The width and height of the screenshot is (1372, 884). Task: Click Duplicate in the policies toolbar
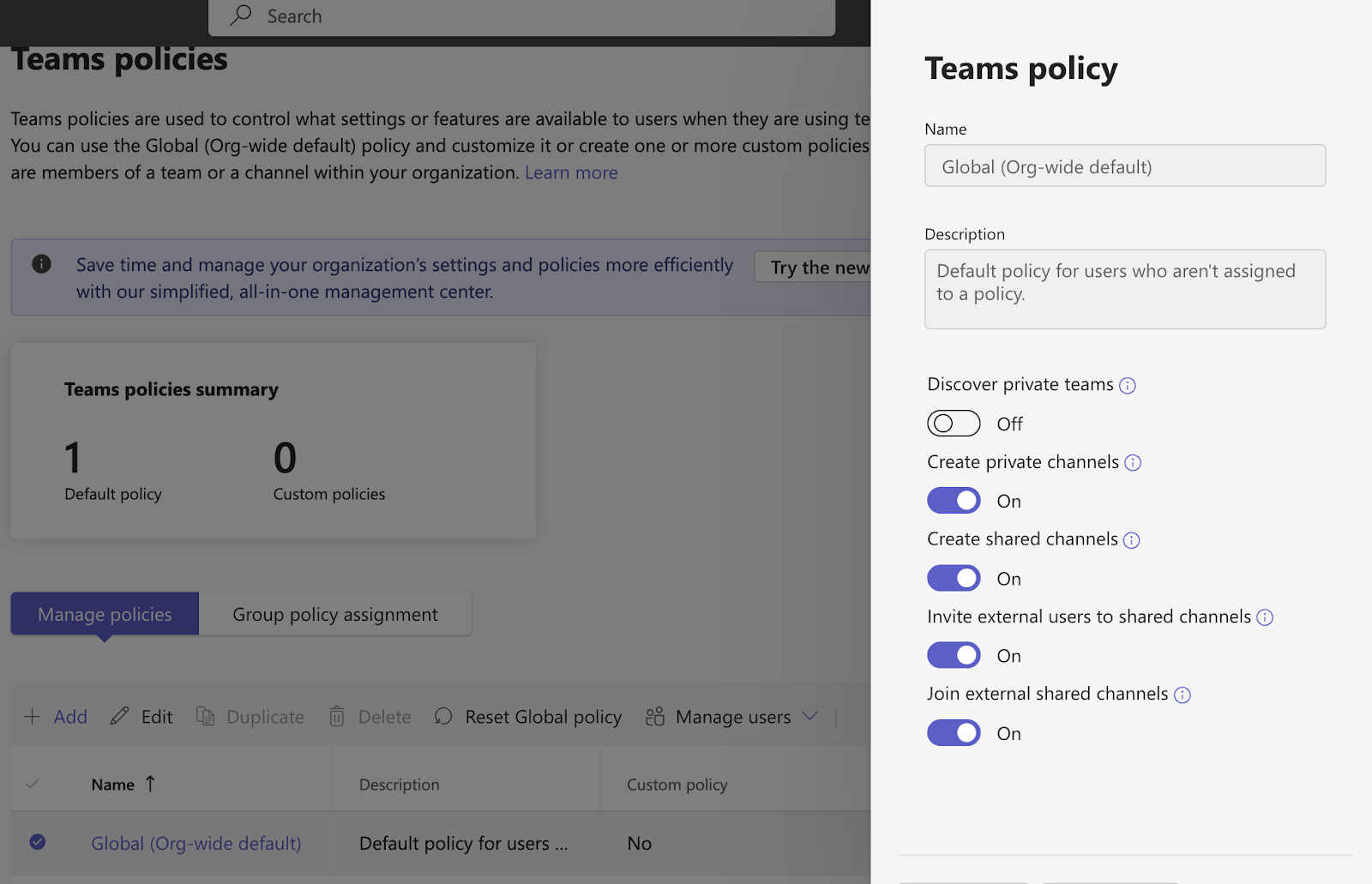point(250,717)
